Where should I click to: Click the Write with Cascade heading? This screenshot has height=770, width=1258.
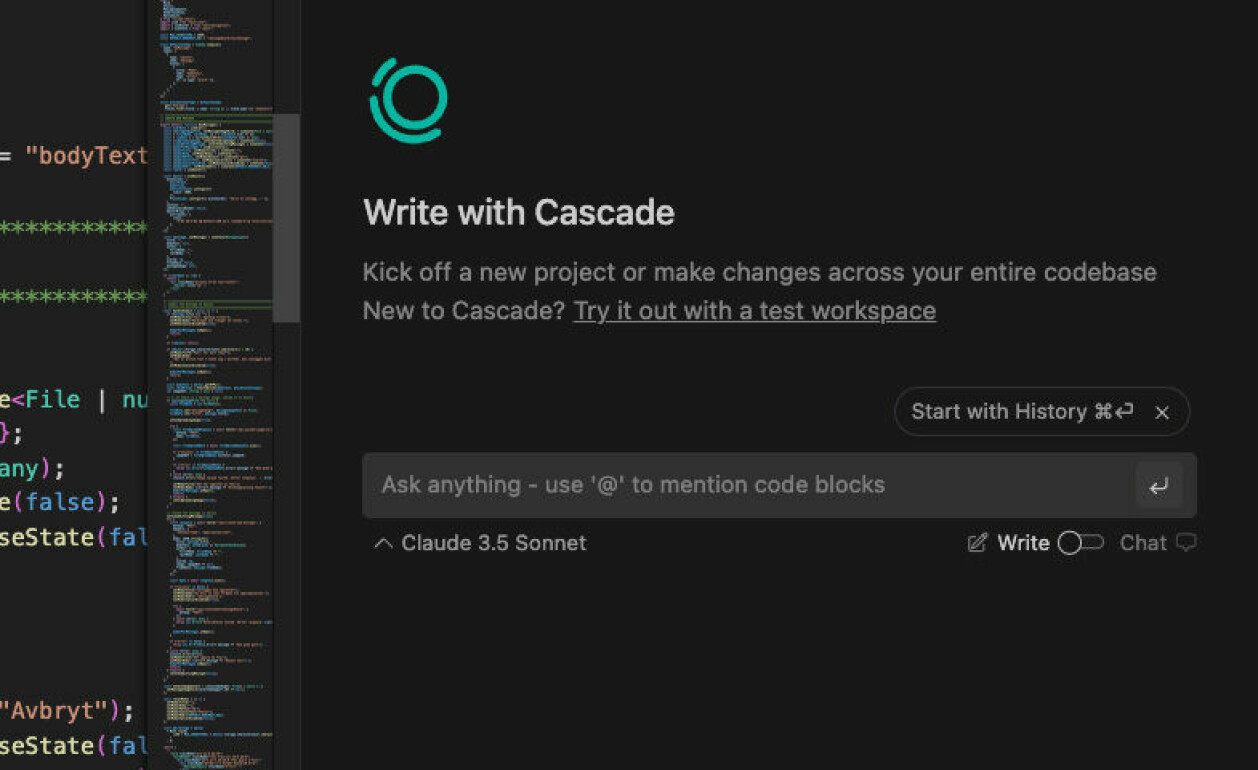(x=519, y=213)
